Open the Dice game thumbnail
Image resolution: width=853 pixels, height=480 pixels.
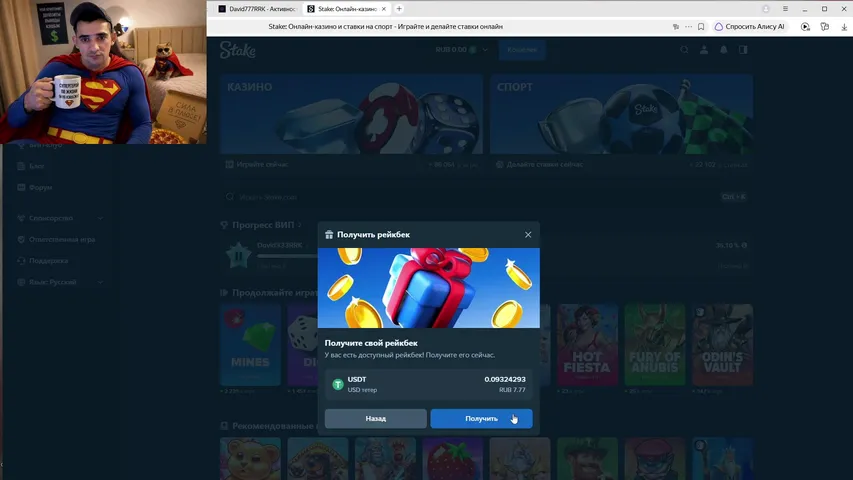pos(302,345)
